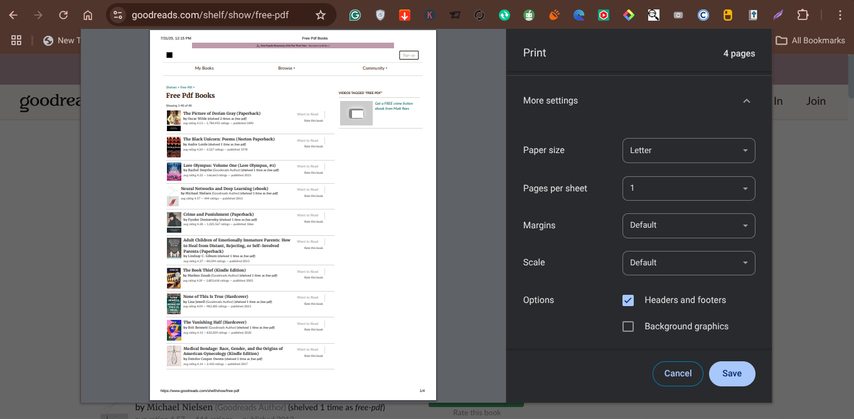Viewport: 854px width, 419px height.
Task: Open the green robot face extension
Action: (529, 15)
